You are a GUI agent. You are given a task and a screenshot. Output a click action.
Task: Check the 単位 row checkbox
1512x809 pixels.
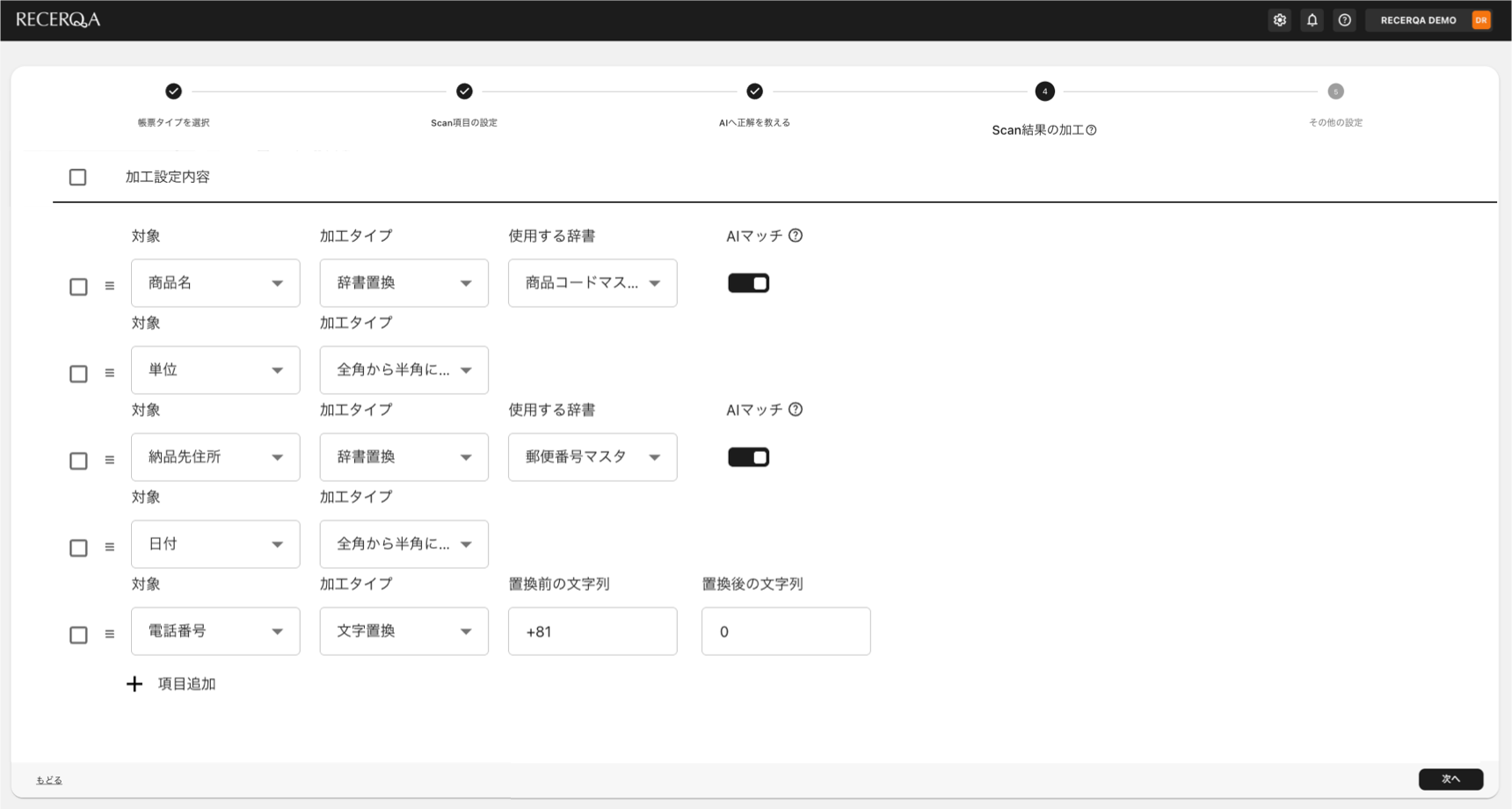coord(78,374)
